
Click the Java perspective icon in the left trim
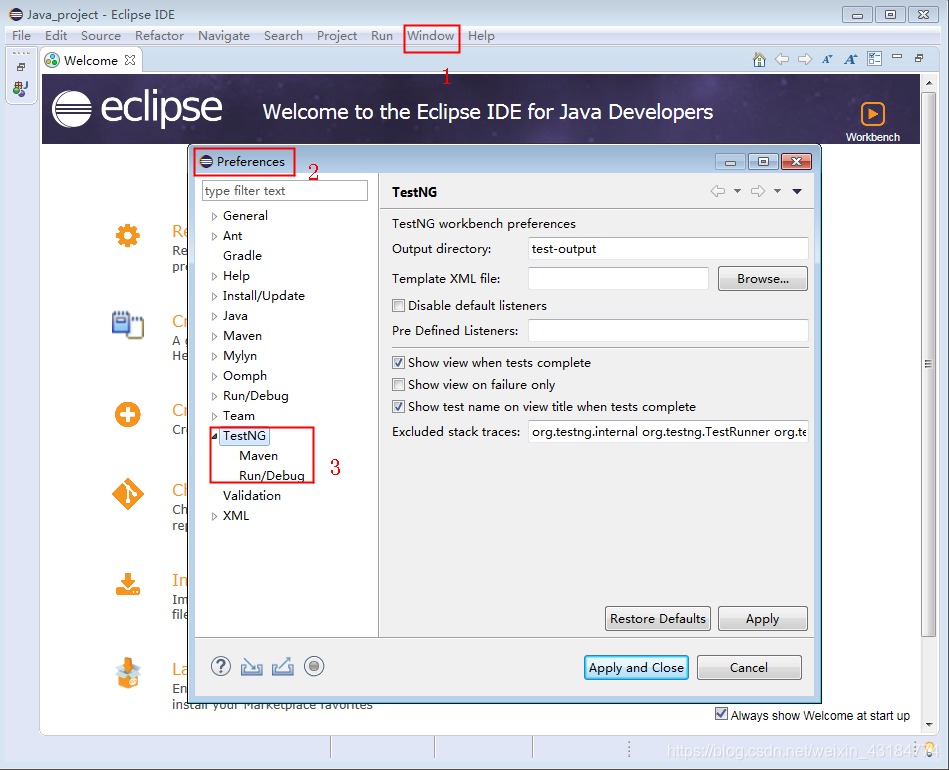point(20,88)
